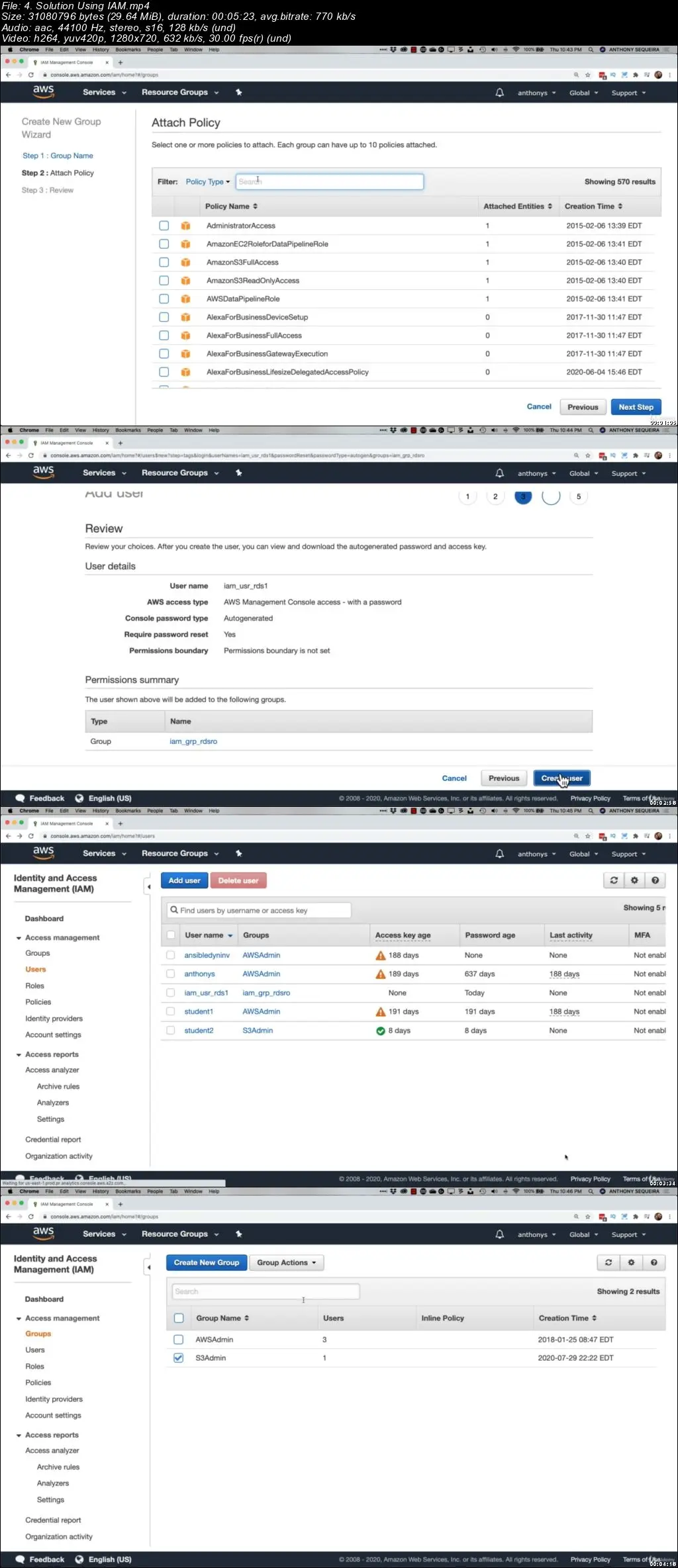678x1568 pixels.
Task: Select the iam_usr_rds1 user checkbox
Action: point(171,993)
